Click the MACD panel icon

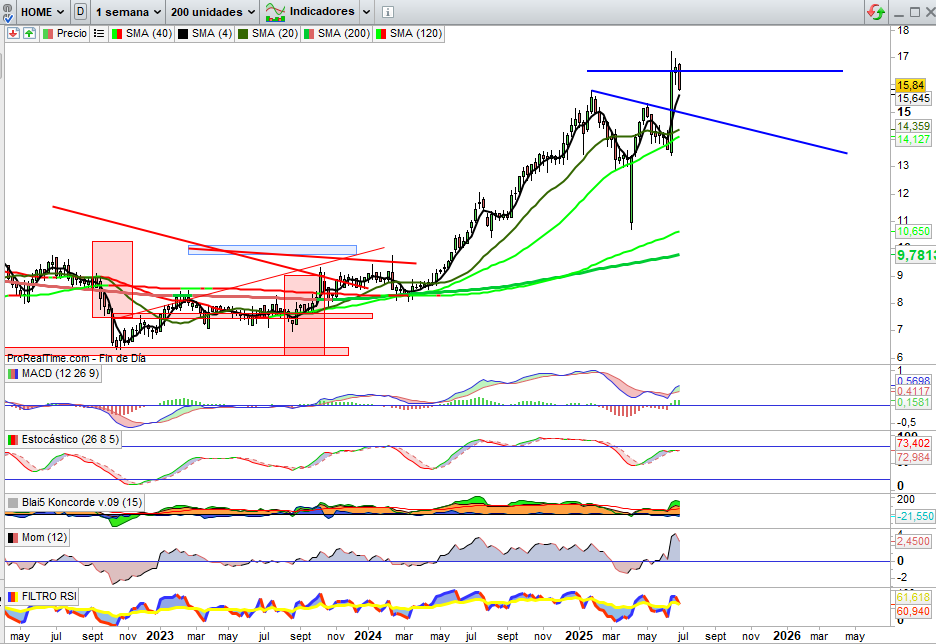(13, 374)
